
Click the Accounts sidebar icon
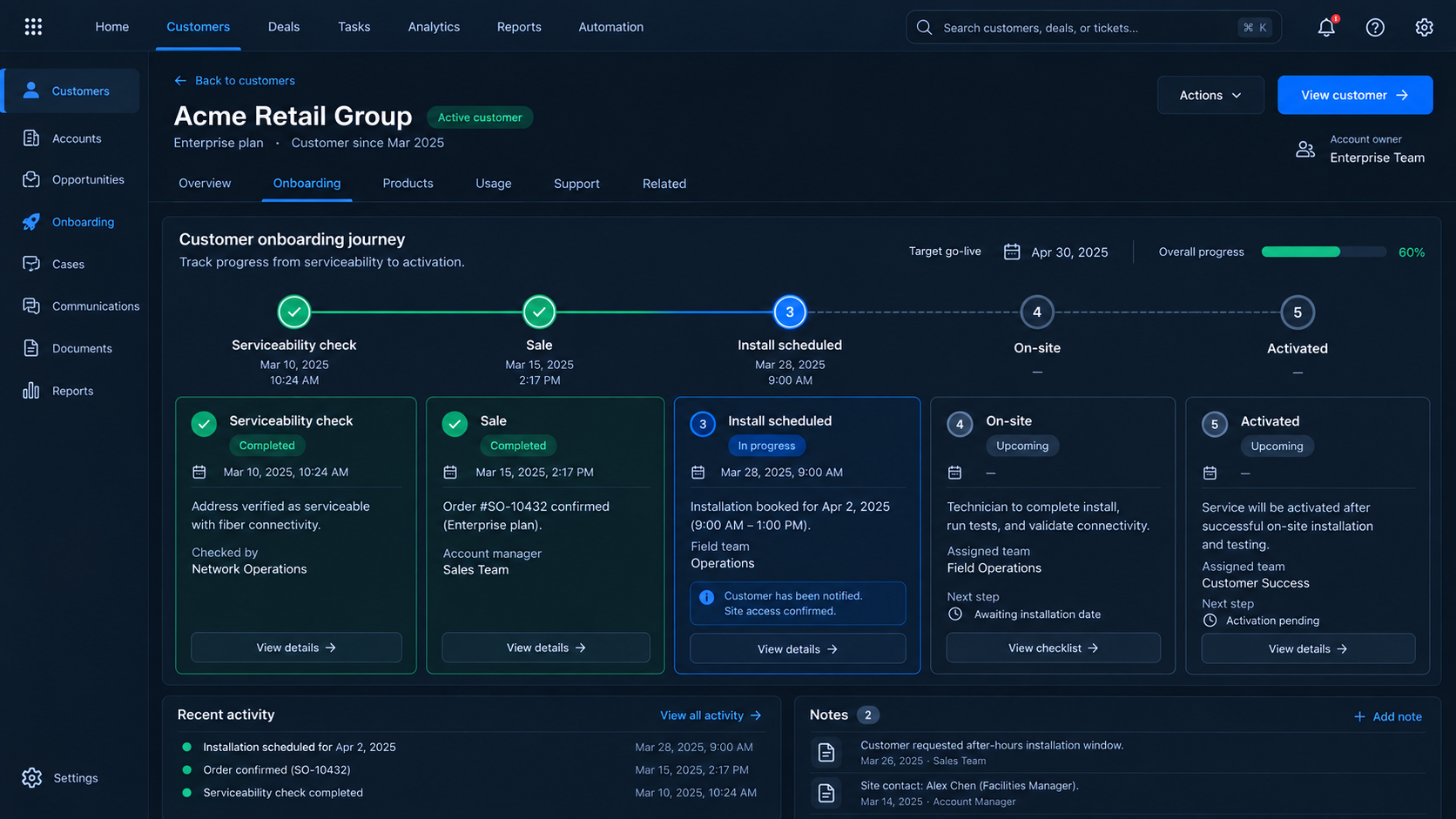point(31,138)
